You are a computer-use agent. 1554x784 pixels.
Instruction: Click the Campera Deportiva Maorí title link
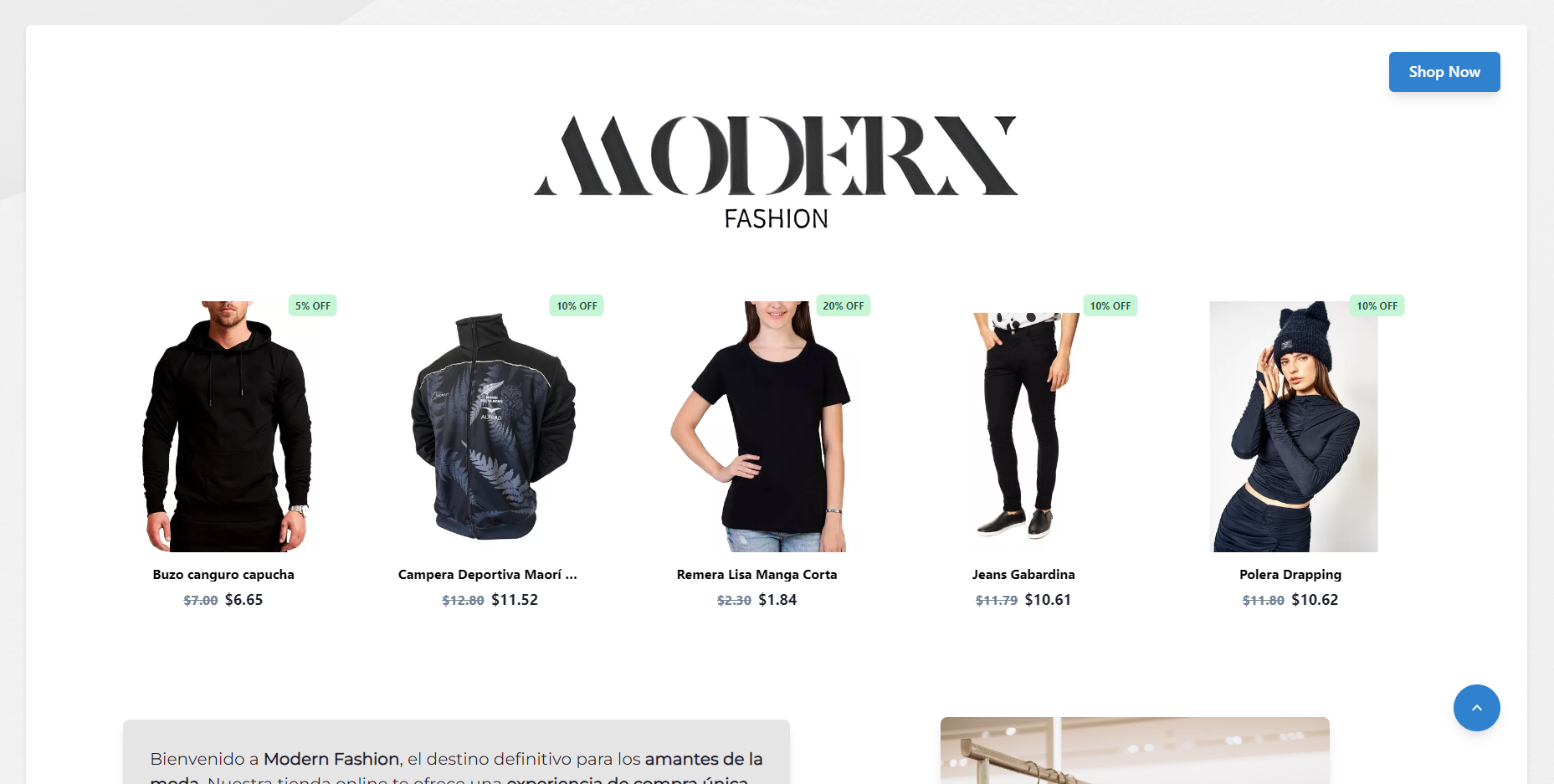(488, 575)
